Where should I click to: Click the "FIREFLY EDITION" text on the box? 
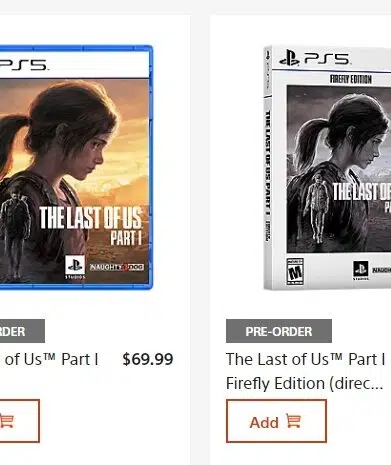351,79
